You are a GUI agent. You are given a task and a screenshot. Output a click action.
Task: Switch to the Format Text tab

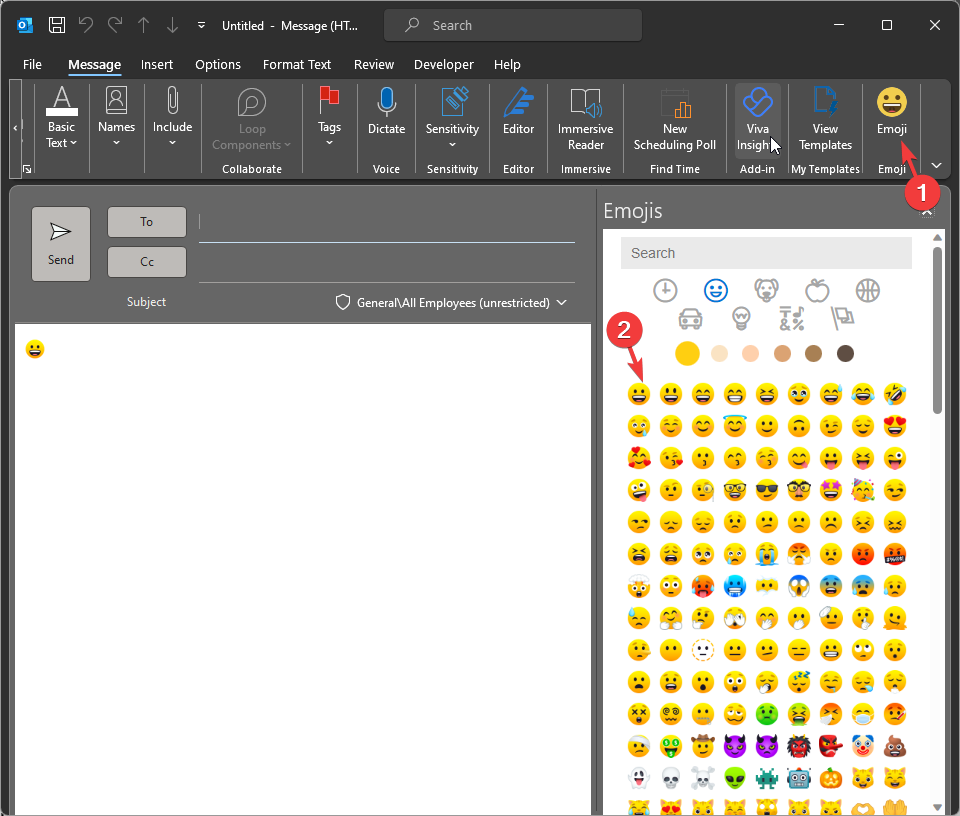[297, 64]
